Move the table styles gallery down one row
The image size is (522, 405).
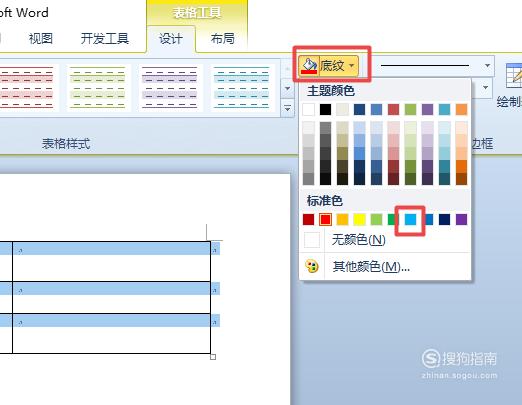(287, 89)
